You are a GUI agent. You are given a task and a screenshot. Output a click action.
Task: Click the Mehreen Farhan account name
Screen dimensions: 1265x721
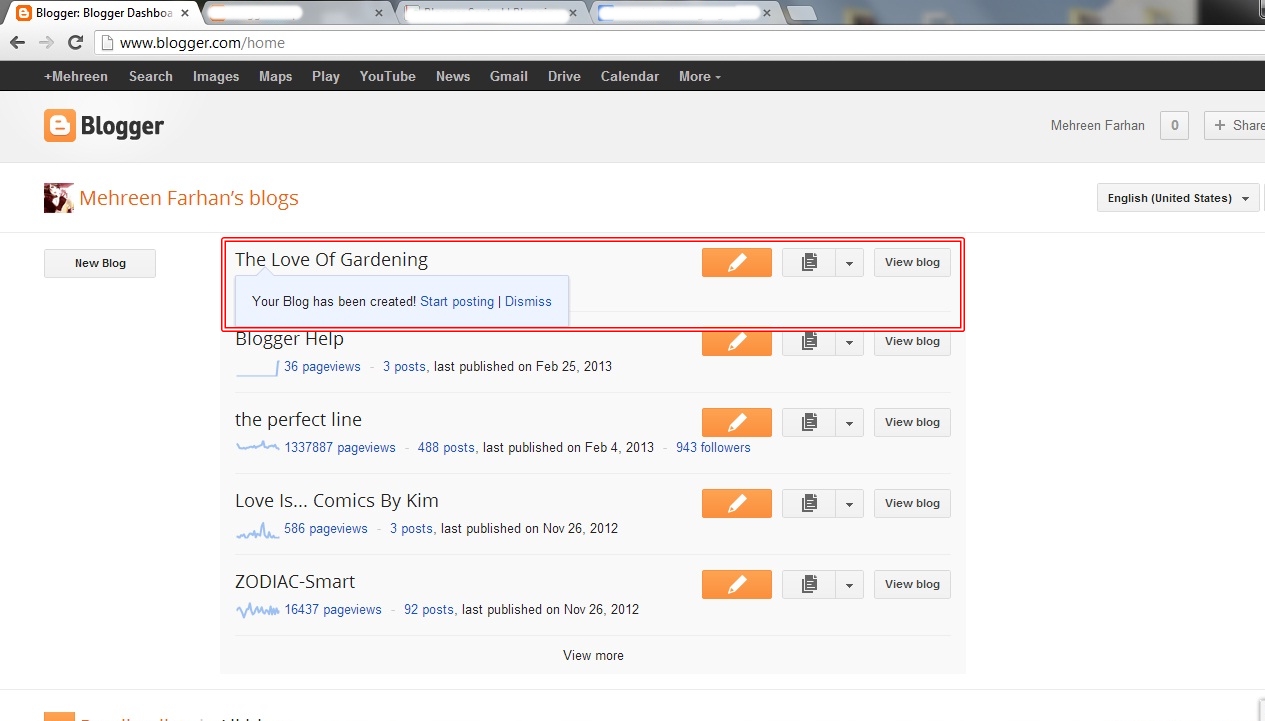1098,126
